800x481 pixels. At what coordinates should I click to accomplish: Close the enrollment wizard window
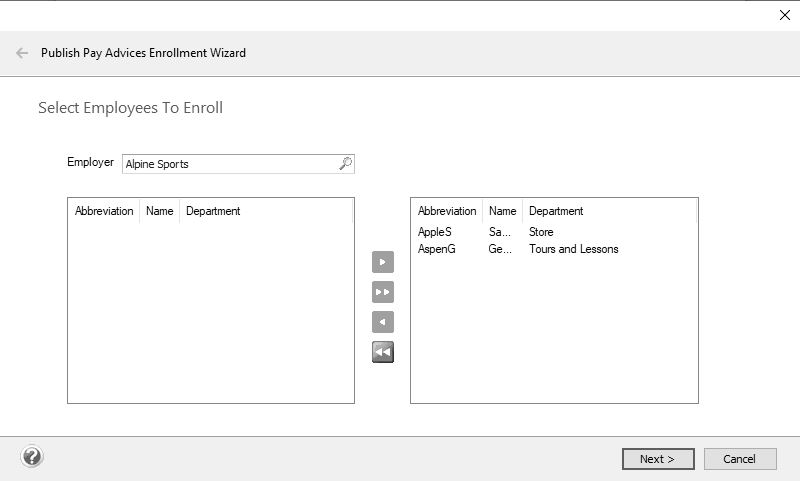pos(785,15)
